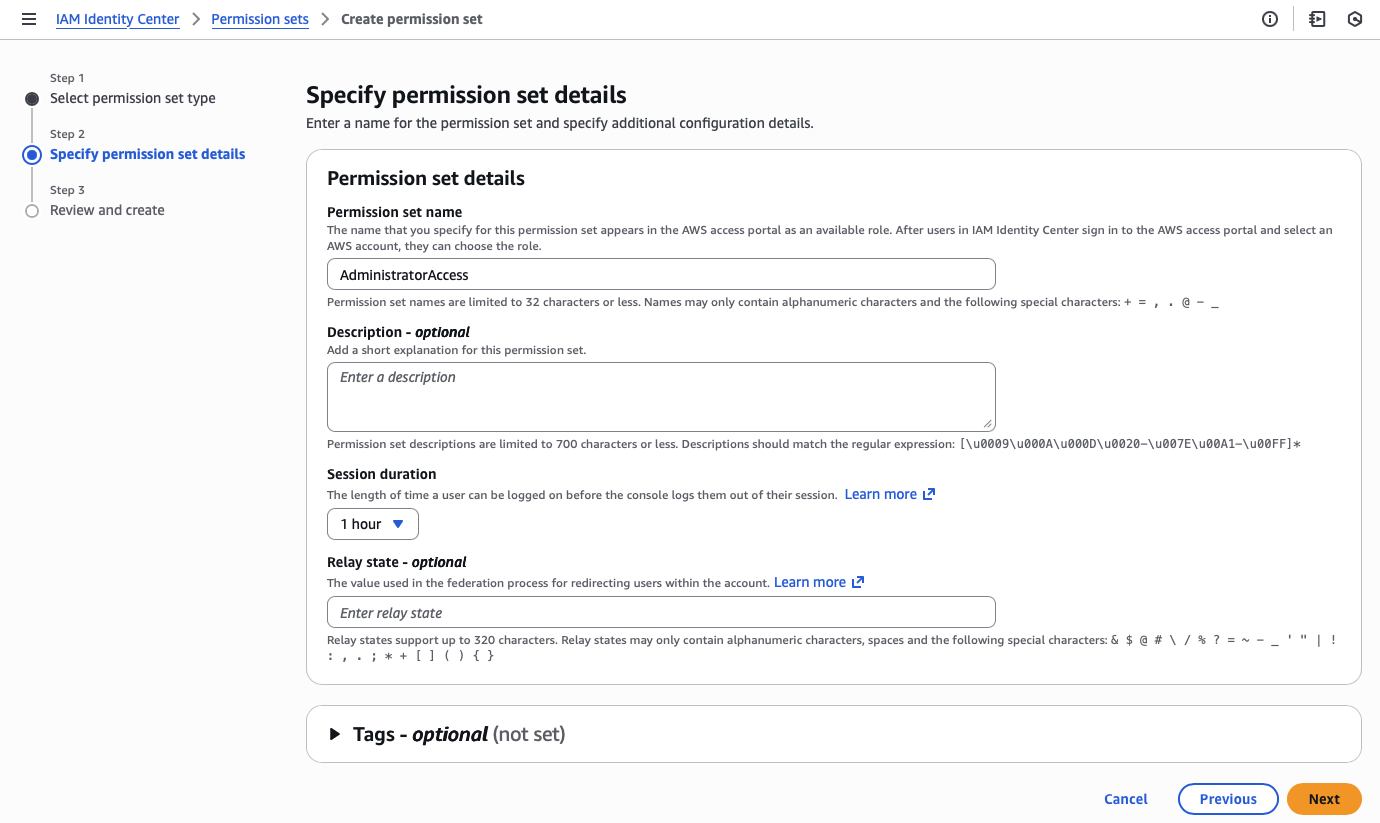Open the navigation sidebar via hamburger icon
Viewport: 1380px width, 823px height.
[28, 18]
